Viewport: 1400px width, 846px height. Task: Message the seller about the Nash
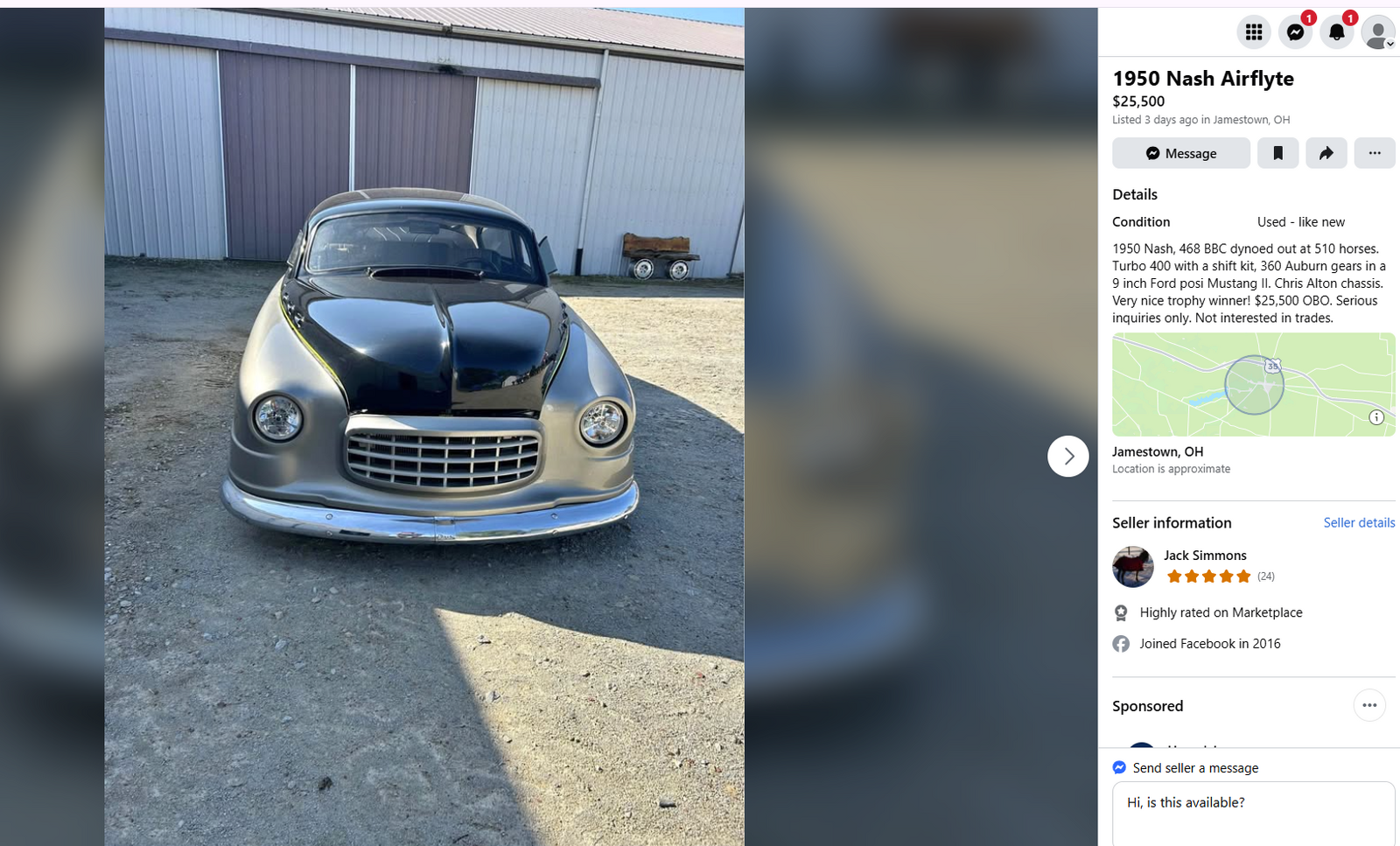[1181, 153]
